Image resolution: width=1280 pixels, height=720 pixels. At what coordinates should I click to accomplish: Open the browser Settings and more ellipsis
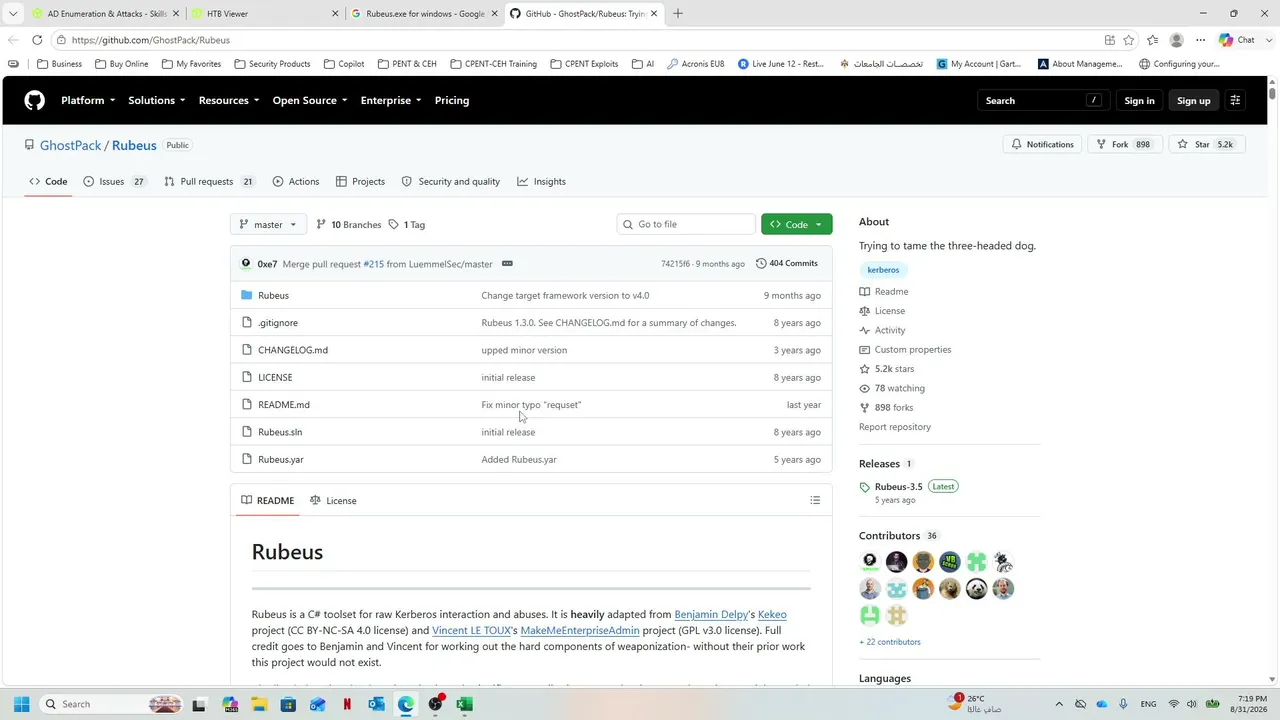[x=1201, y=40]
